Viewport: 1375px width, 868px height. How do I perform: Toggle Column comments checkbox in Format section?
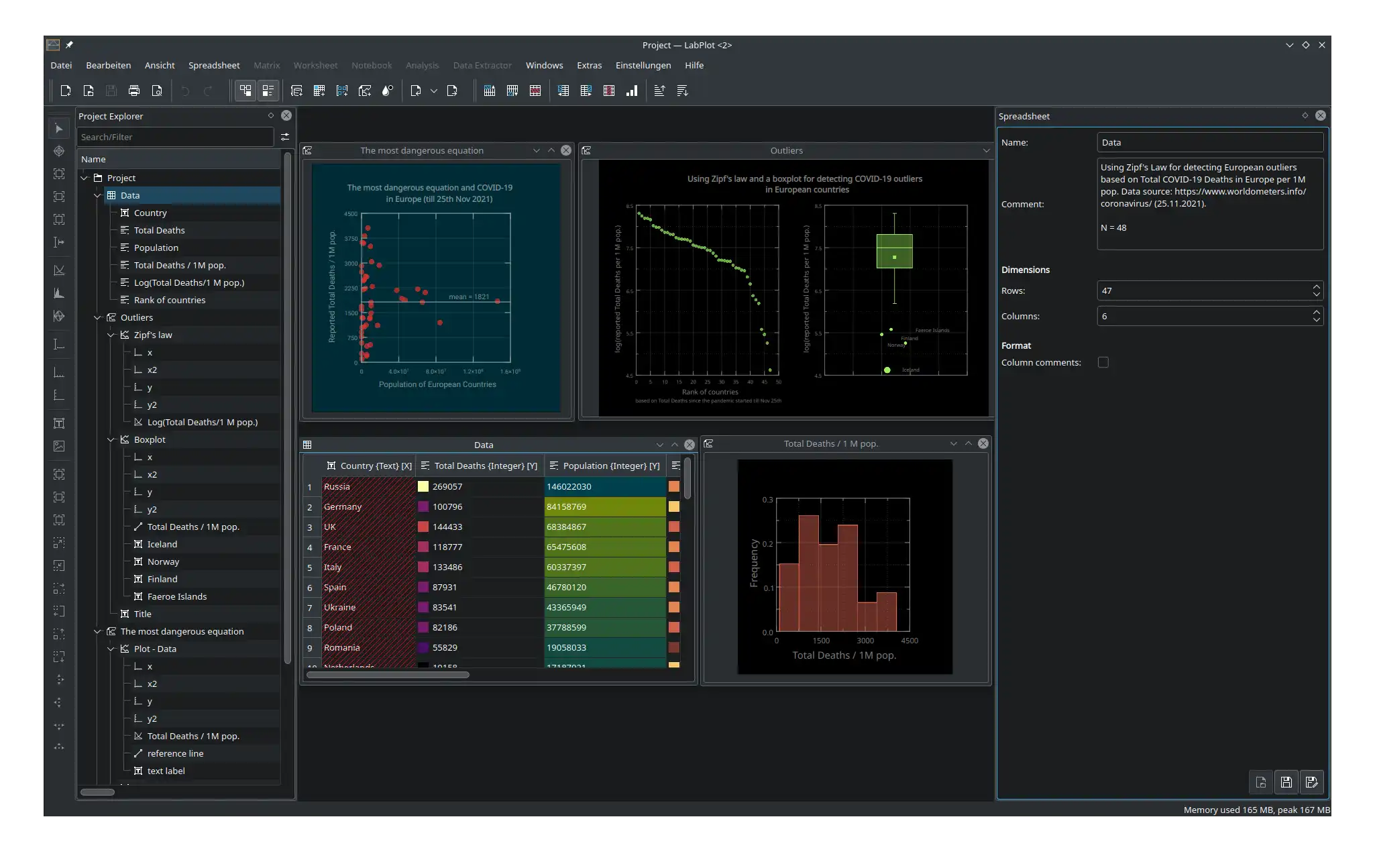pos(1102,362)
